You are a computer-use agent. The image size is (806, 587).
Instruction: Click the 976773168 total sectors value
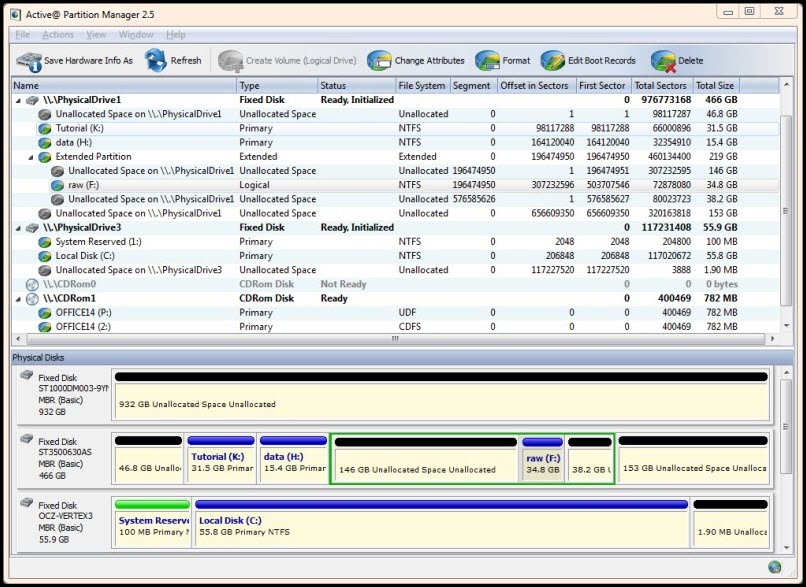tap(666, 100)
